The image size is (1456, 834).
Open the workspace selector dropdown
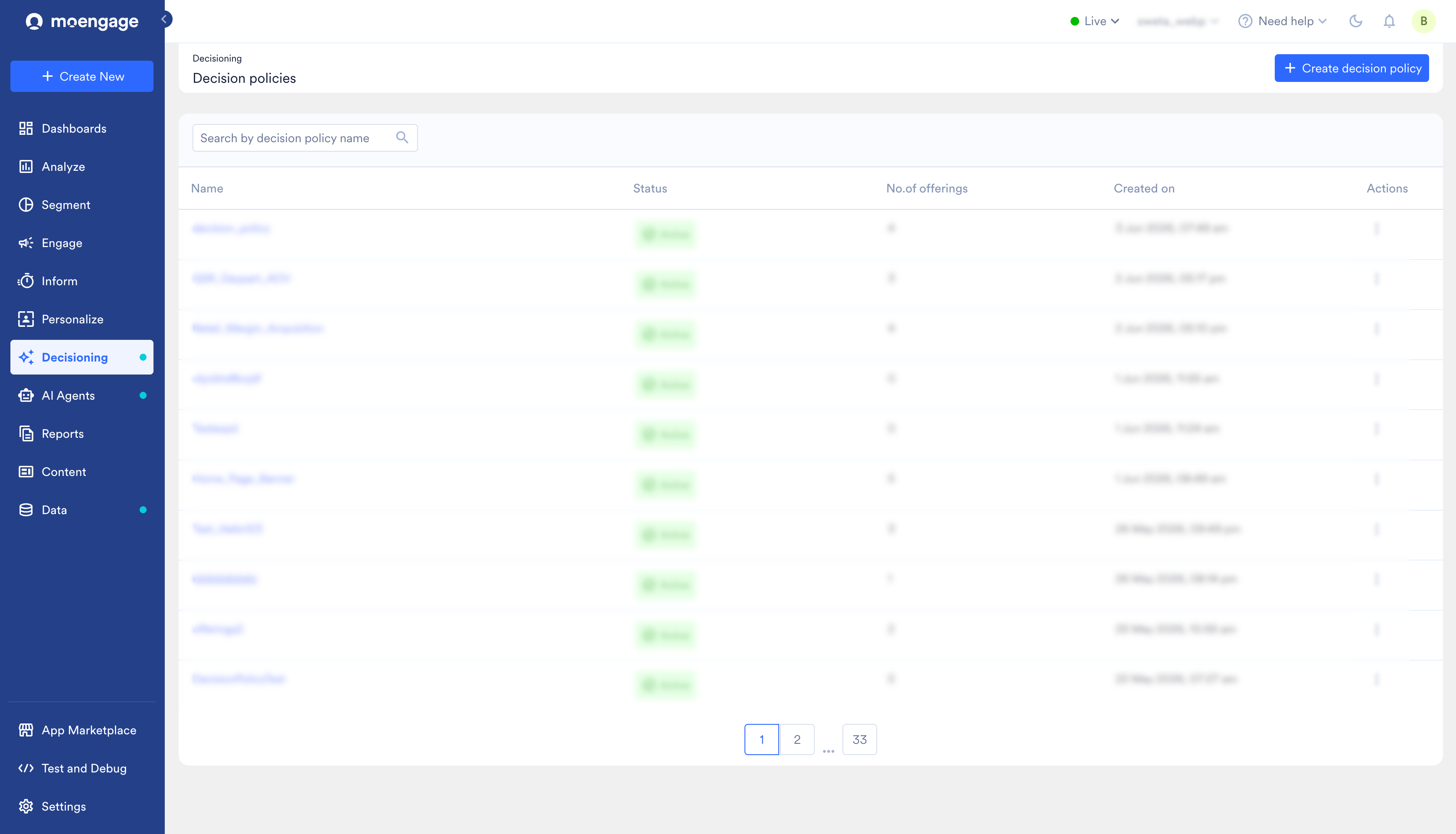point(1178,21)
